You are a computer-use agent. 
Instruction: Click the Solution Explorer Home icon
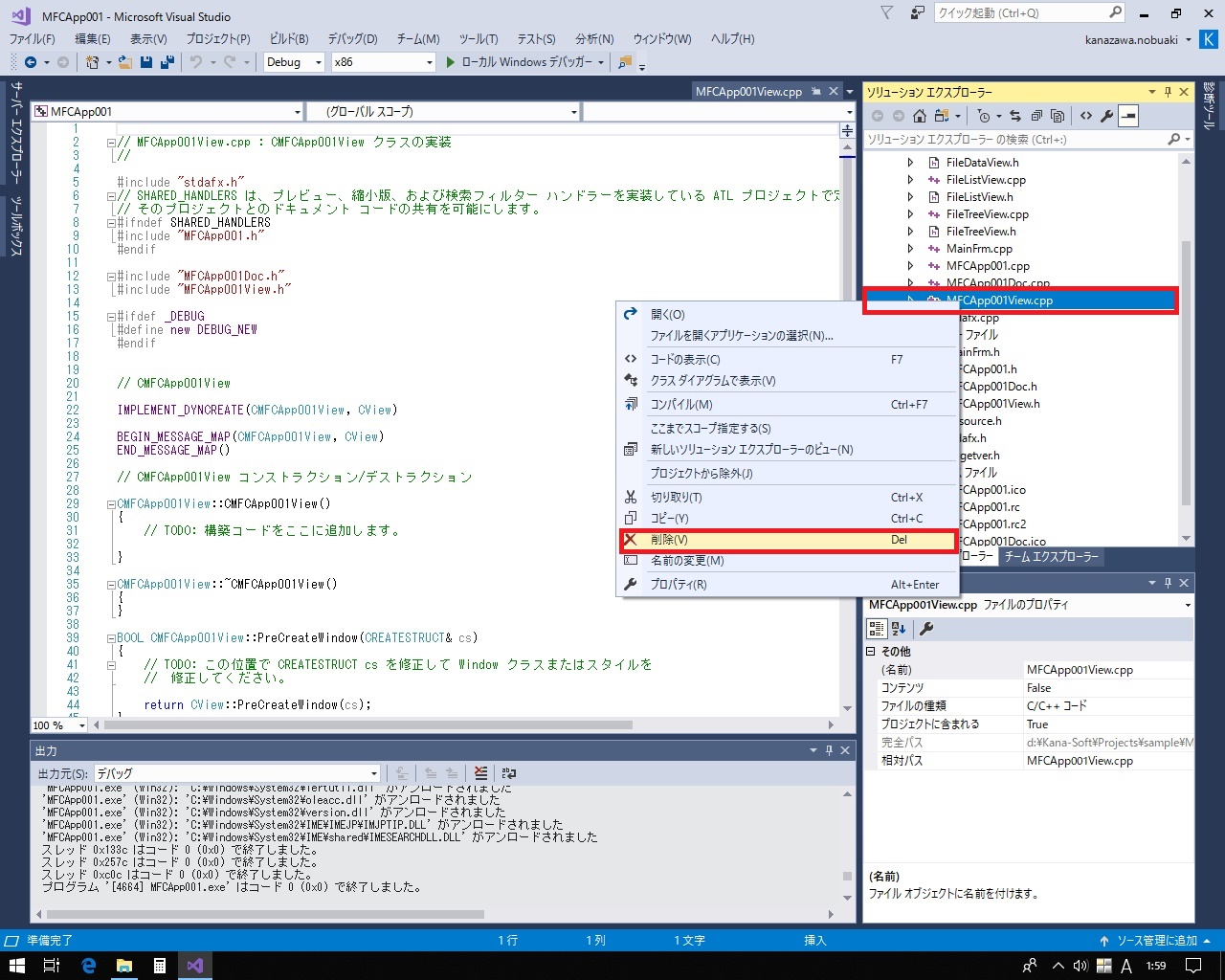920,116
